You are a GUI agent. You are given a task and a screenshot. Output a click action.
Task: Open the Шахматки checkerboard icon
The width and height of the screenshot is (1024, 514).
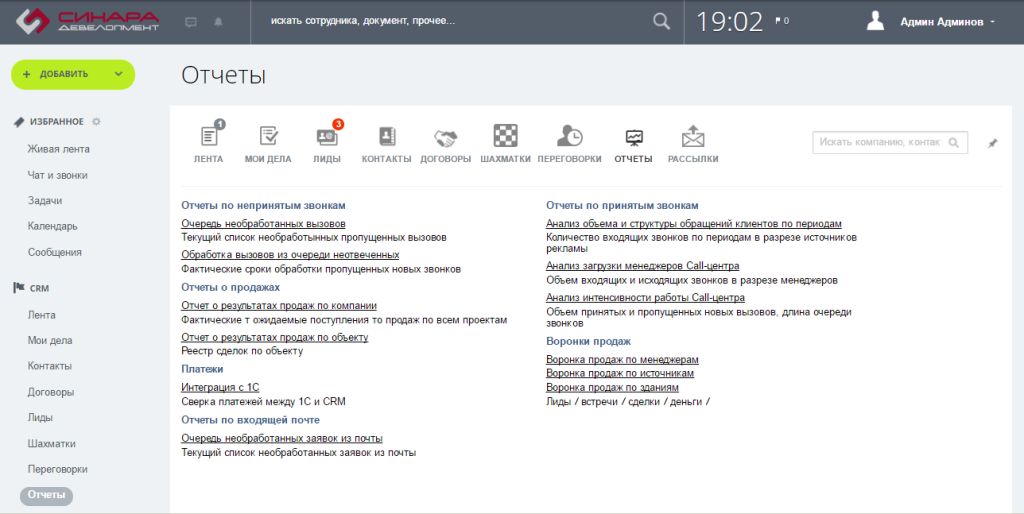tap(505, 135)
